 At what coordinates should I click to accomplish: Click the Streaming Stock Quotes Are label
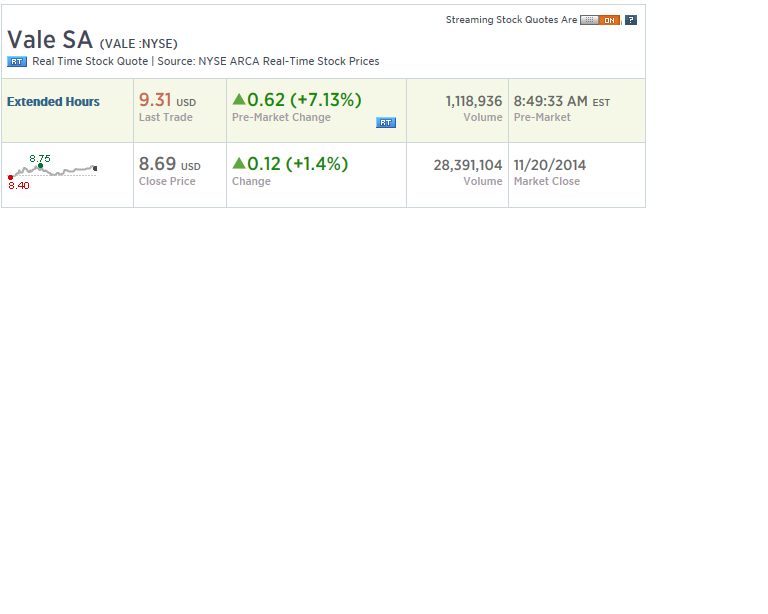(x=511, y=20)
